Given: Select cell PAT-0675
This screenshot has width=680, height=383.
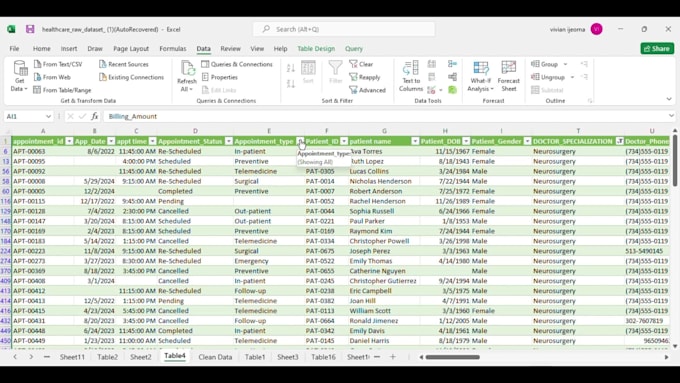Looking at the screenshot, I should click(326, 251).
